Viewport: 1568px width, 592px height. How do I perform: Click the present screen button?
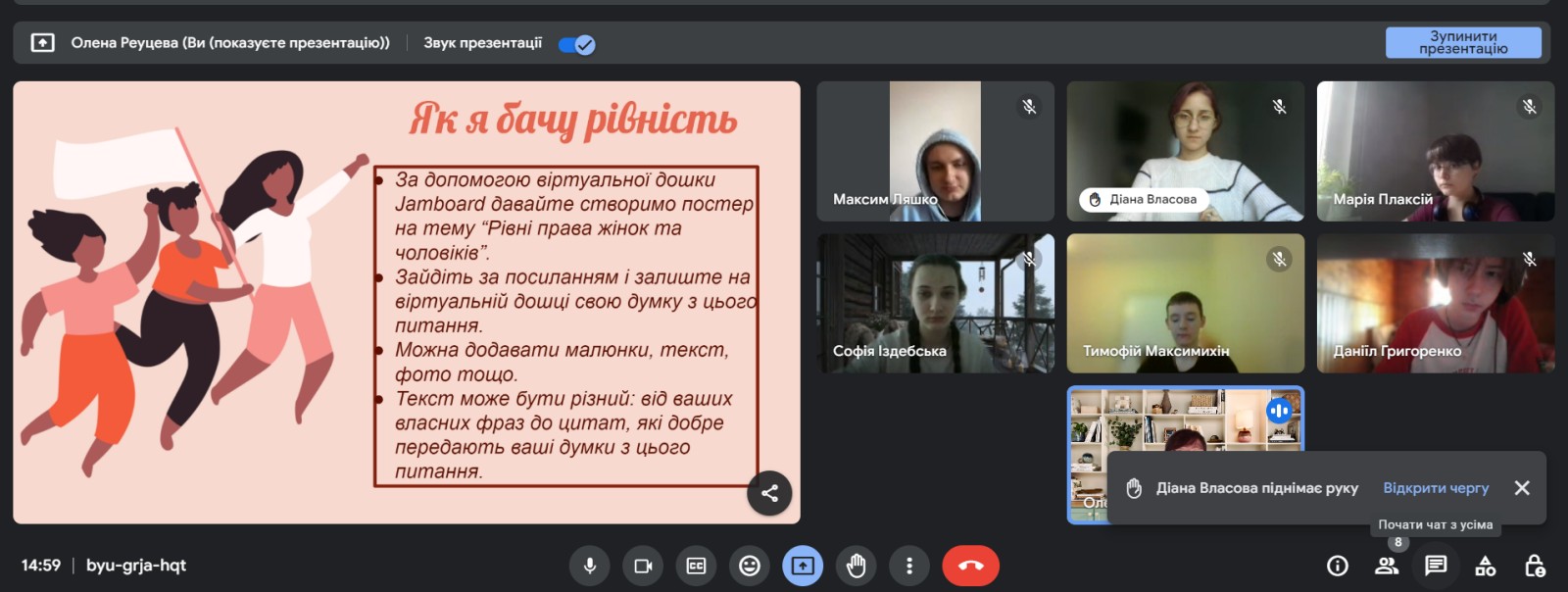[803, 566]
